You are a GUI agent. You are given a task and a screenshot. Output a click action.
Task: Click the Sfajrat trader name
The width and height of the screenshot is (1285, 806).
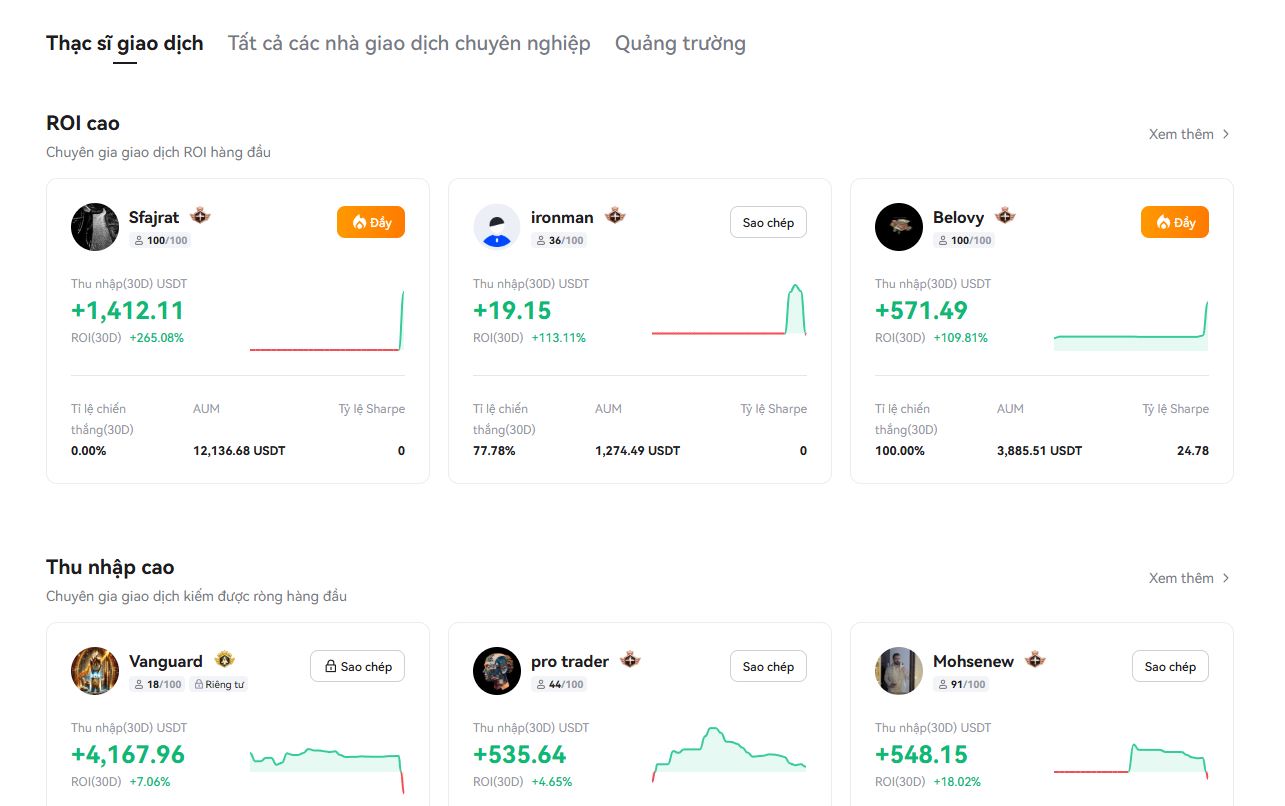(x=154, y=217)
